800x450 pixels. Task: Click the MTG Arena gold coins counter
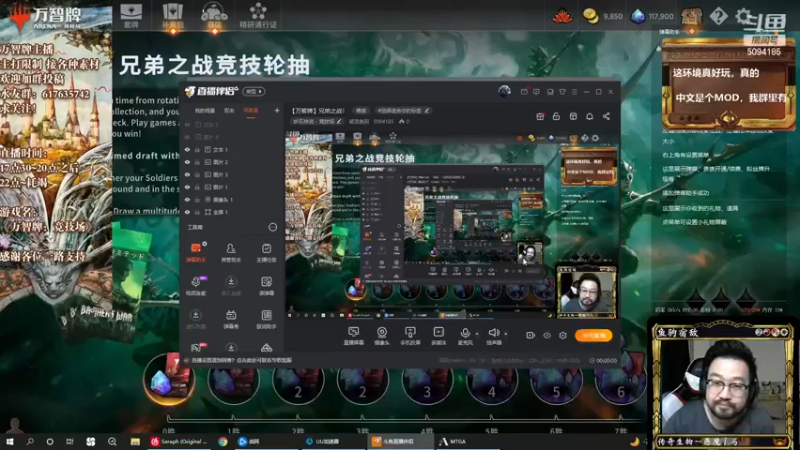[x=603, y=16]
